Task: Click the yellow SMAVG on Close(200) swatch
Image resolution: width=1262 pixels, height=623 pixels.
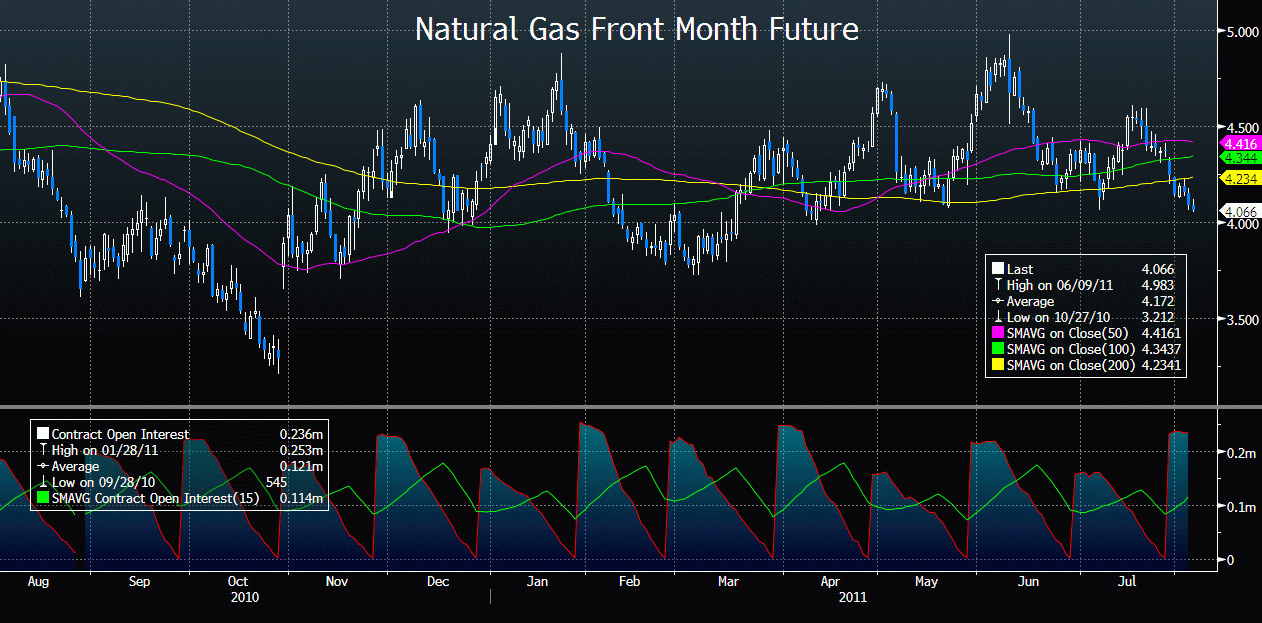Action: (997, 367)
